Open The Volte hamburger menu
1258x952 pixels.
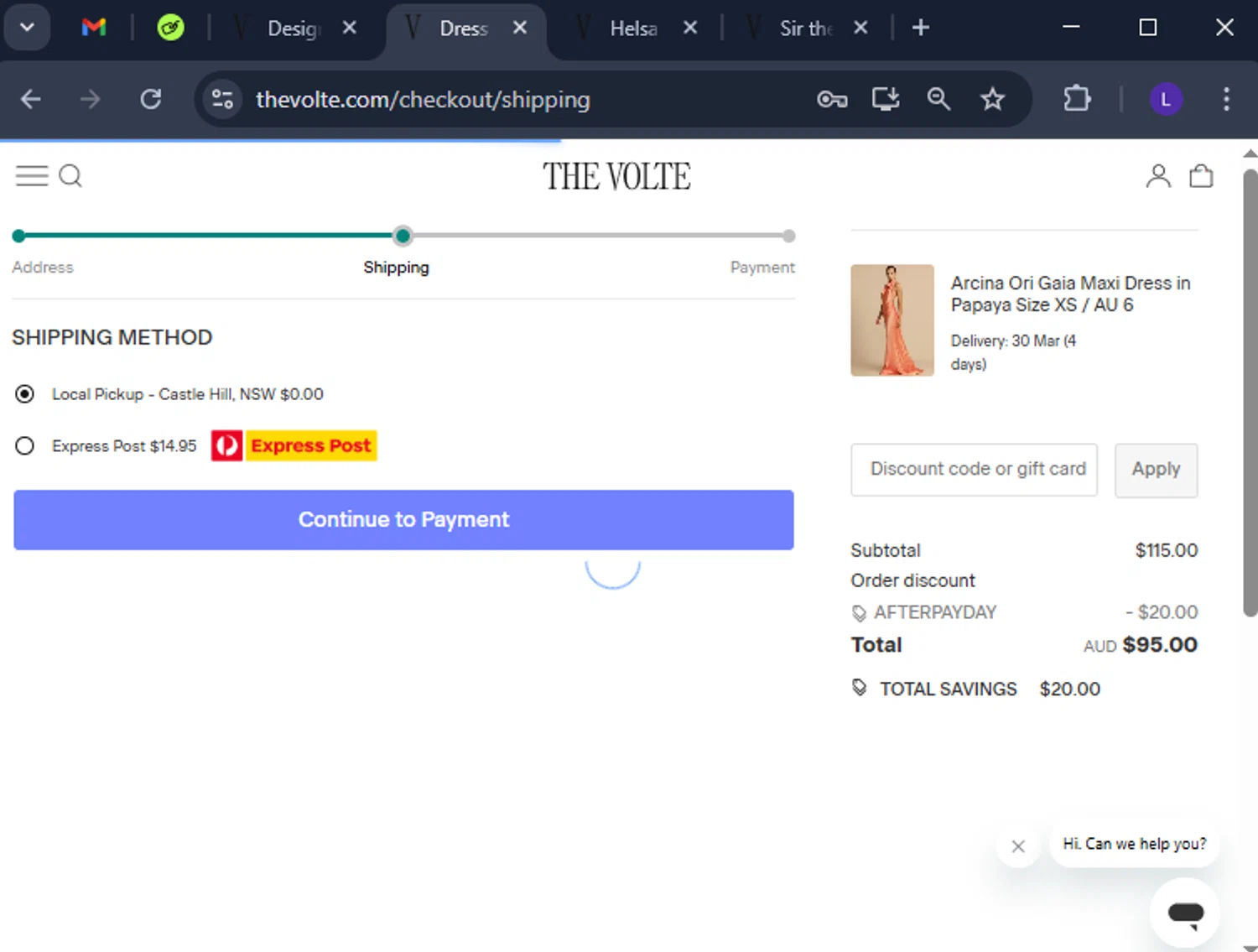tap(32, 175)
